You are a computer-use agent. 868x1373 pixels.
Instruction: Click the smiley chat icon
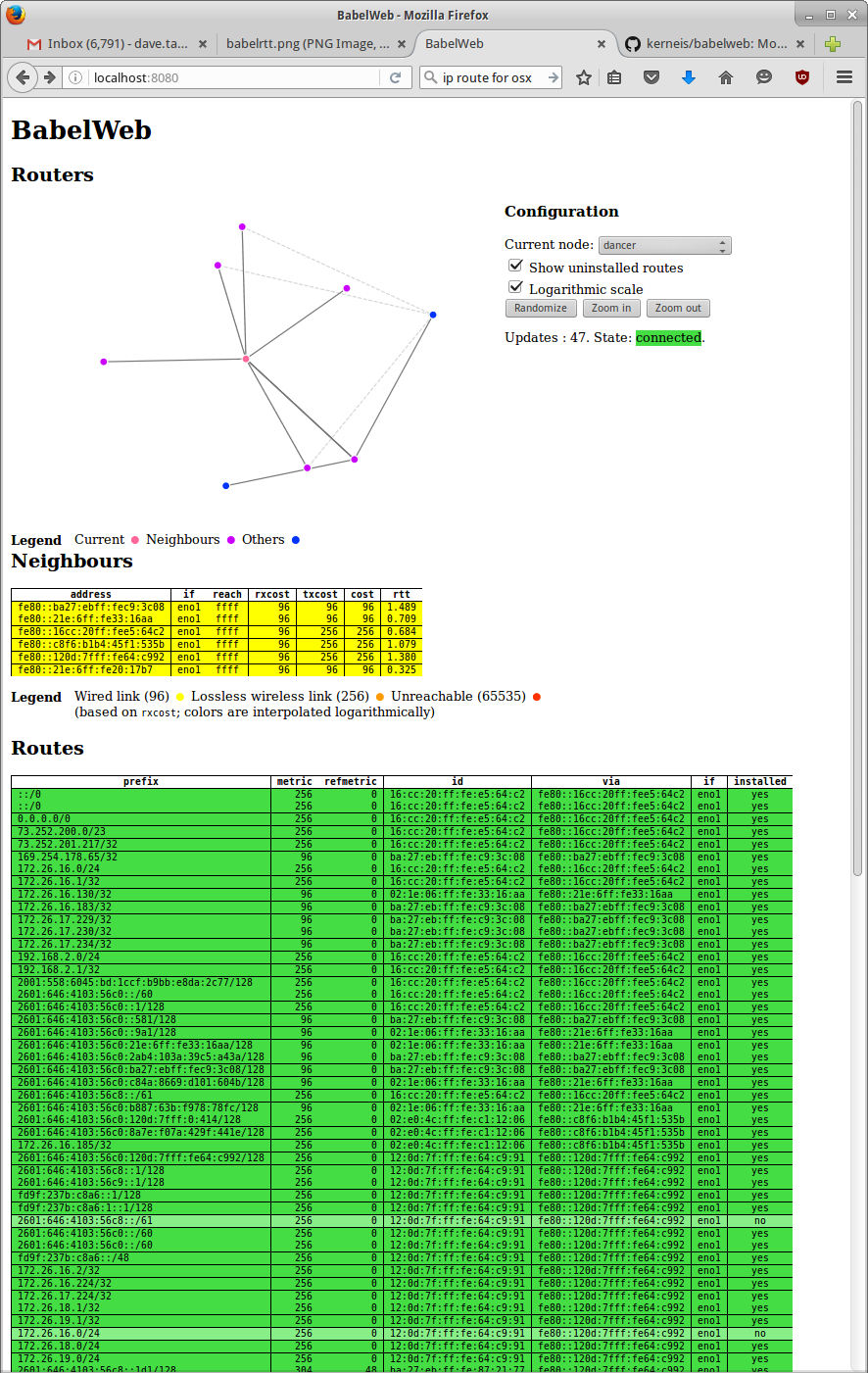764,77
